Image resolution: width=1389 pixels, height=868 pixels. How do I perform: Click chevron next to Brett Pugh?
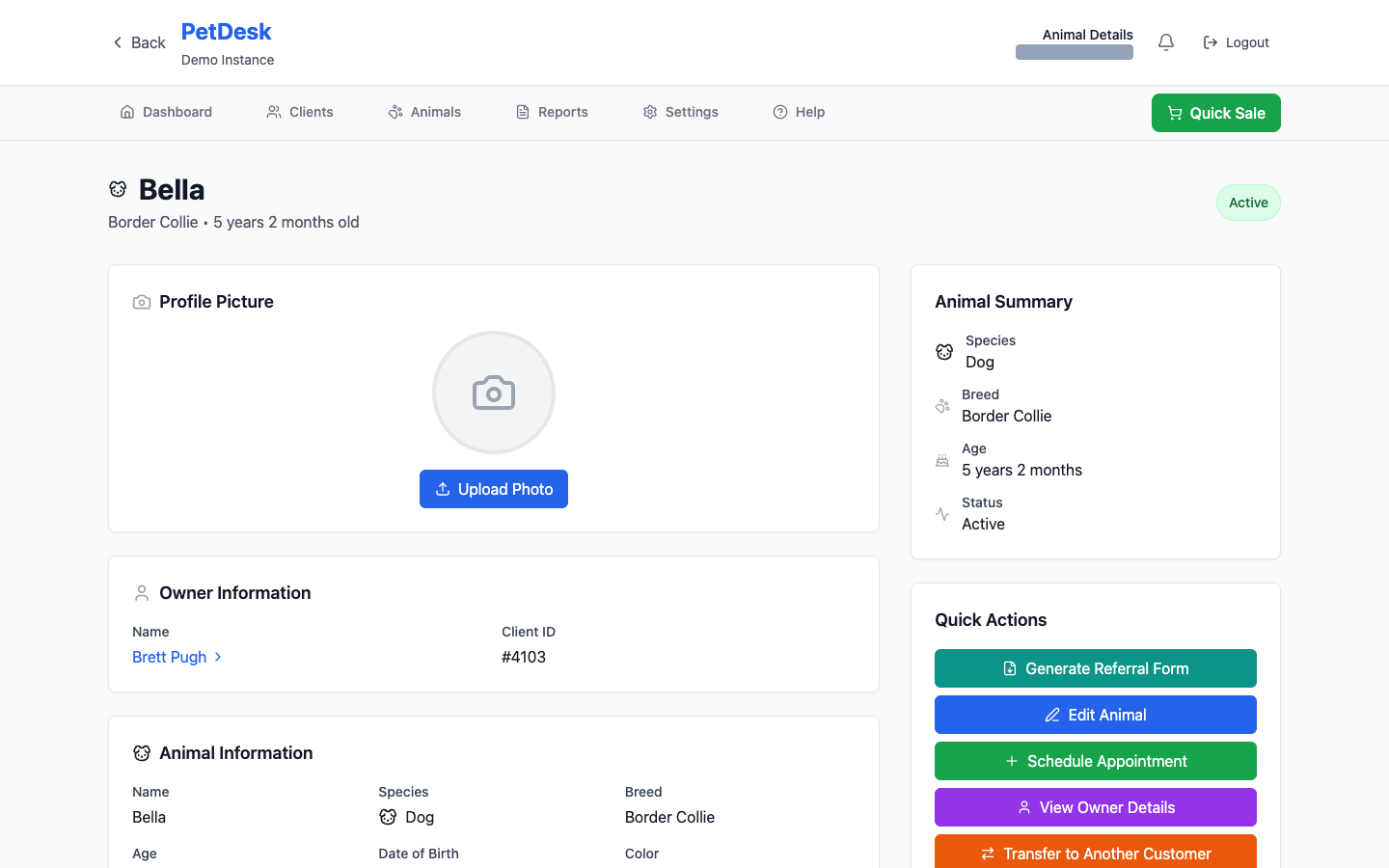click(x=218, y=657)
